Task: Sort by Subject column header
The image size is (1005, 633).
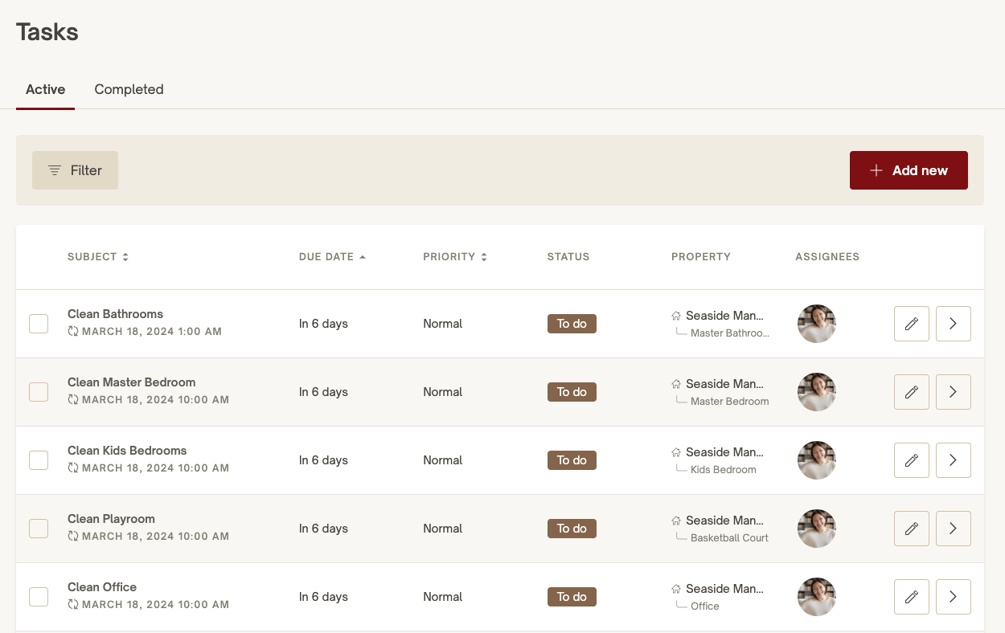Action: [x=97, y=257]
